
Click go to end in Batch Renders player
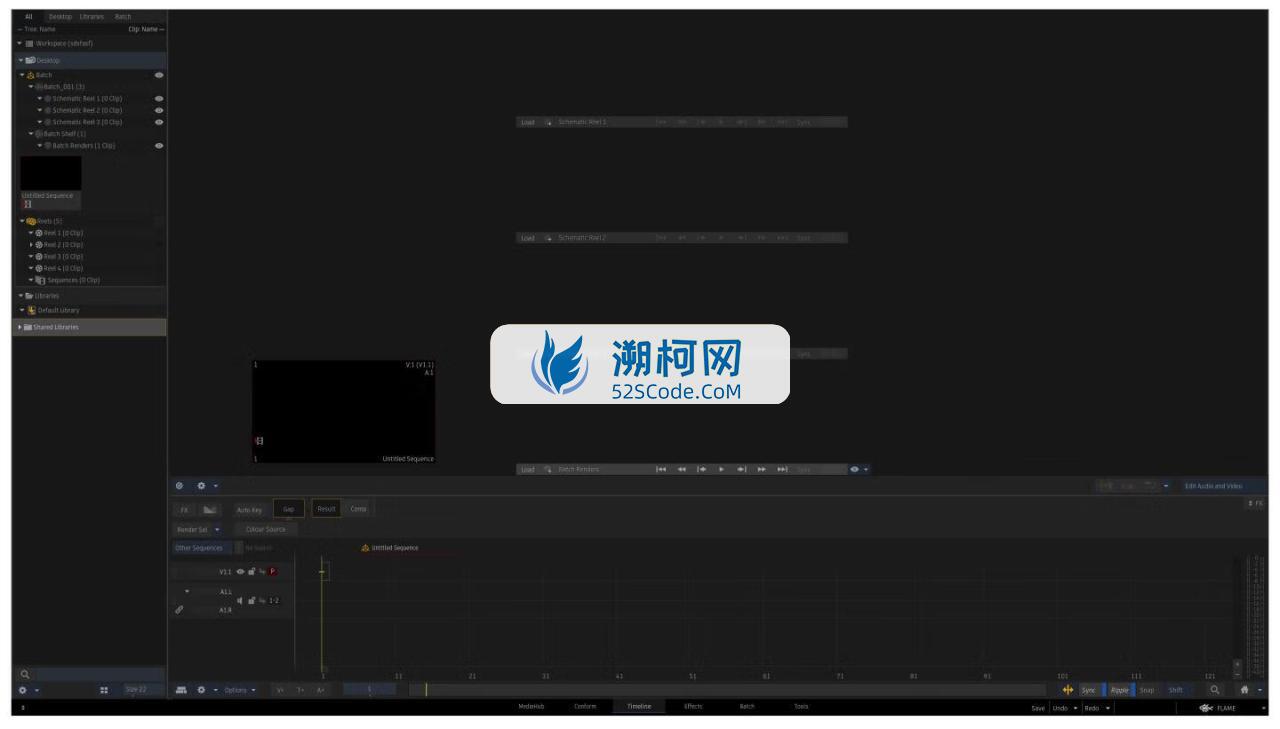[x=783, y=468]
